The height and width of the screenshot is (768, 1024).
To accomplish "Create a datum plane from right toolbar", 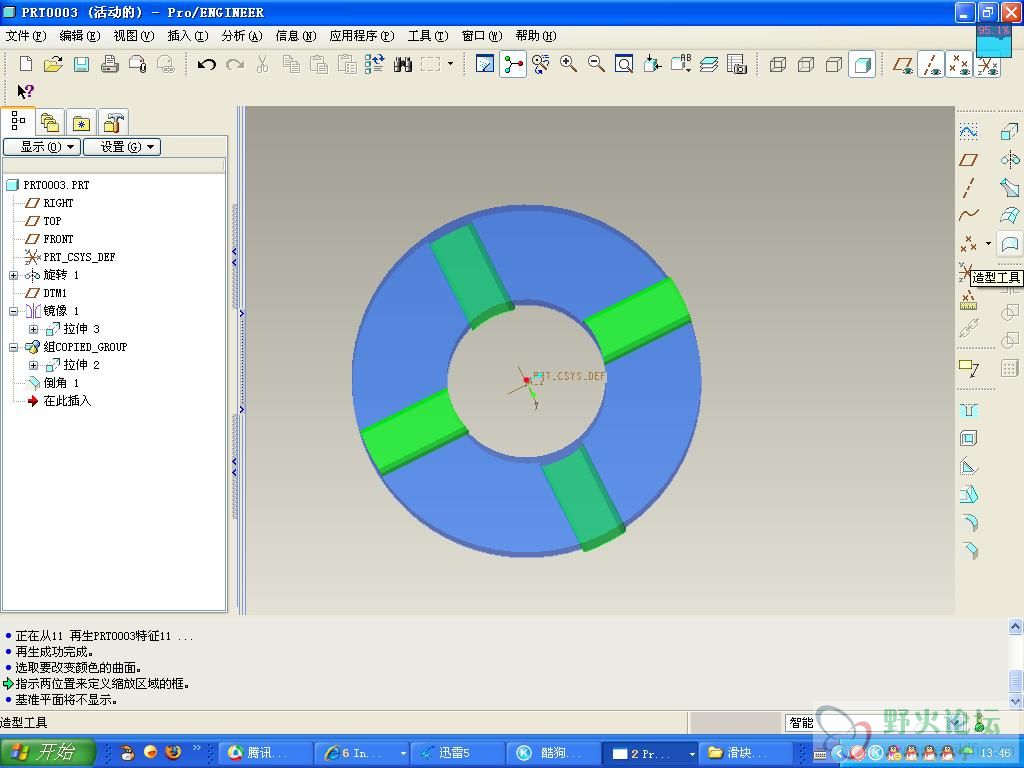I will point(968,160).
